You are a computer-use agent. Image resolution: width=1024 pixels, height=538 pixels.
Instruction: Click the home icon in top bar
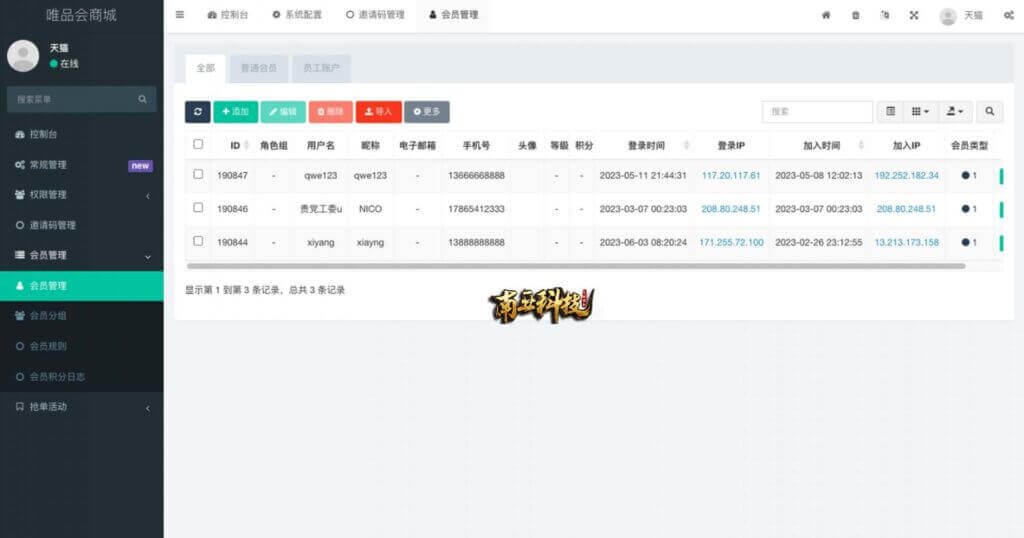pyautogui.click(x=826, y=15)
